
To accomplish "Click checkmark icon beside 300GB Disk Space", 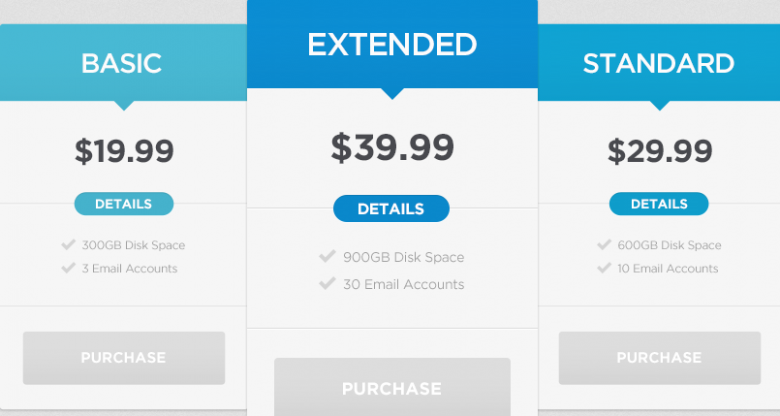I will pos(68,244).
